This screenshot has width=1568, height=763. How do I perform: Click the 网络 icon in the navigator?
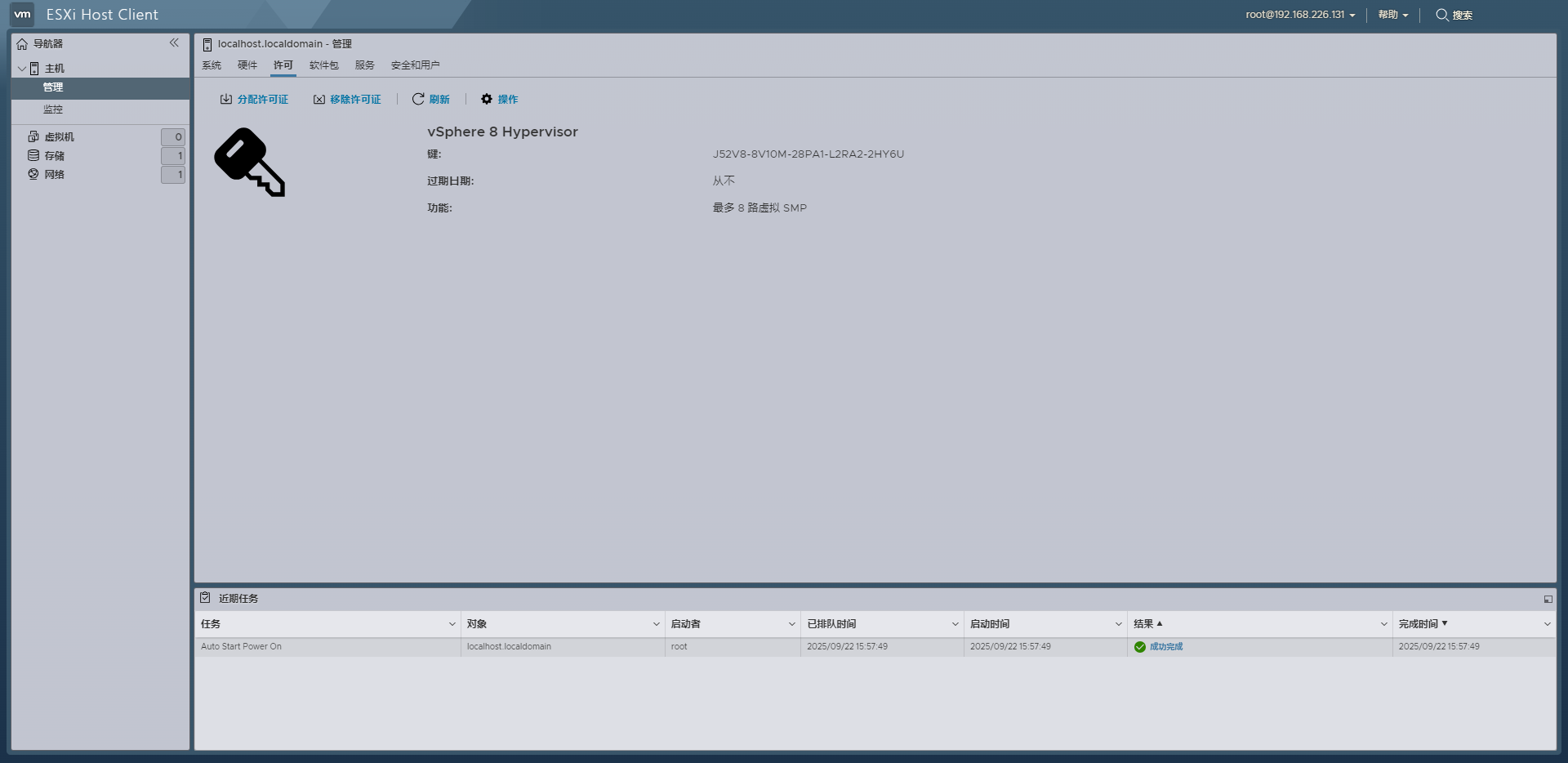click(x=33, y=174)
